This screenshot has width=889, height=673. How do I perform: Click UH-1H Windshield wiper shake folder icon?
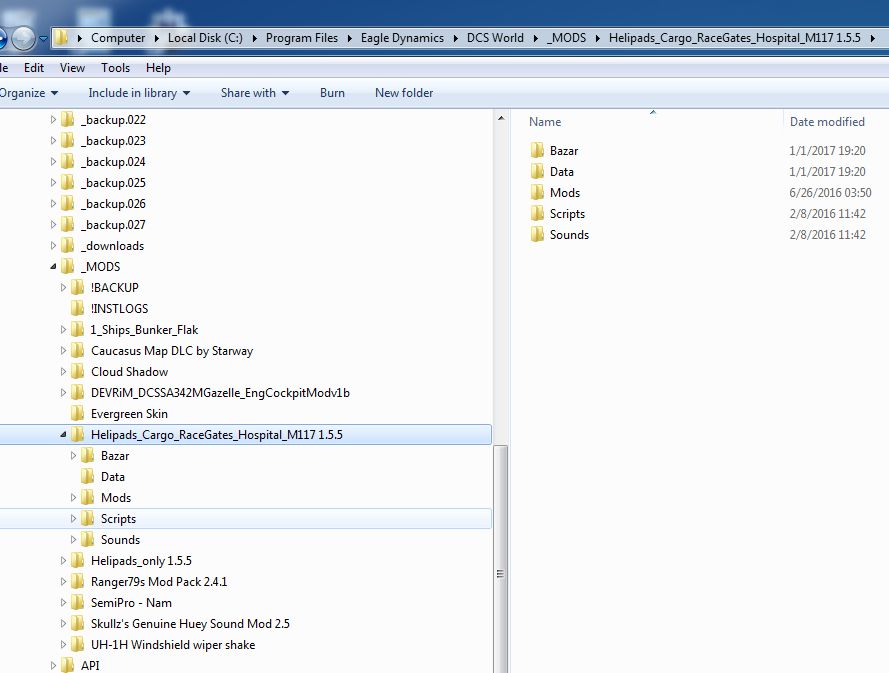point(78,645)
